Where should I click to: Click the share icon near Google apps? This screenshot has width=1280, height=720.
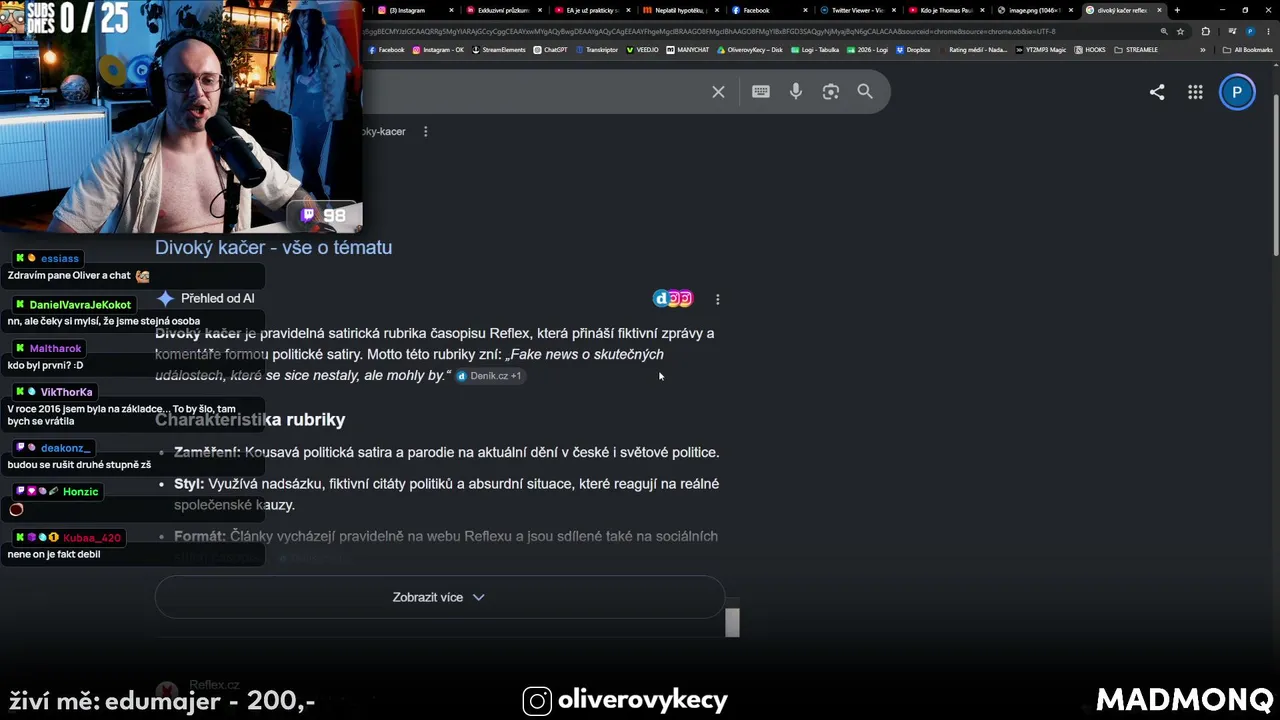(1157, 92)
